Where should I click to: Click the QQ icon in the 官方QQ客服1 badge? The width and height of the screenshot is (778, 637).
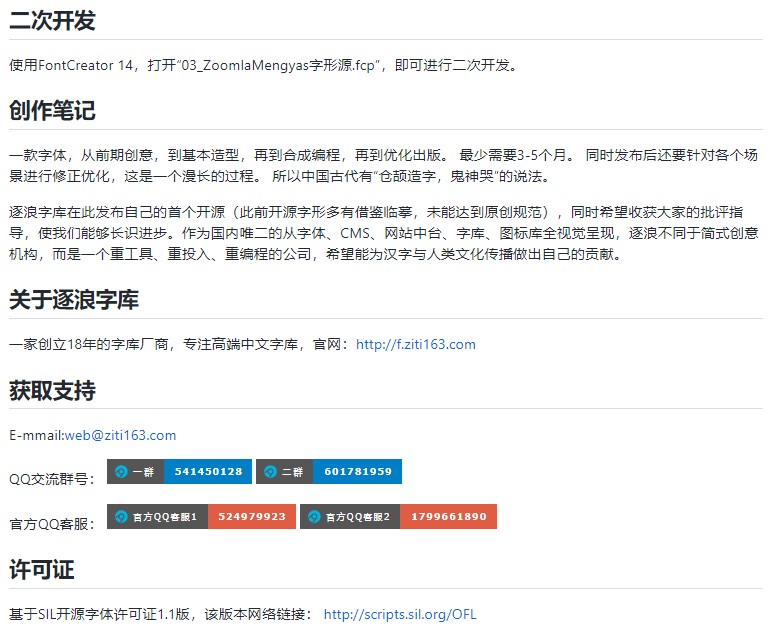tap(121, 516)
